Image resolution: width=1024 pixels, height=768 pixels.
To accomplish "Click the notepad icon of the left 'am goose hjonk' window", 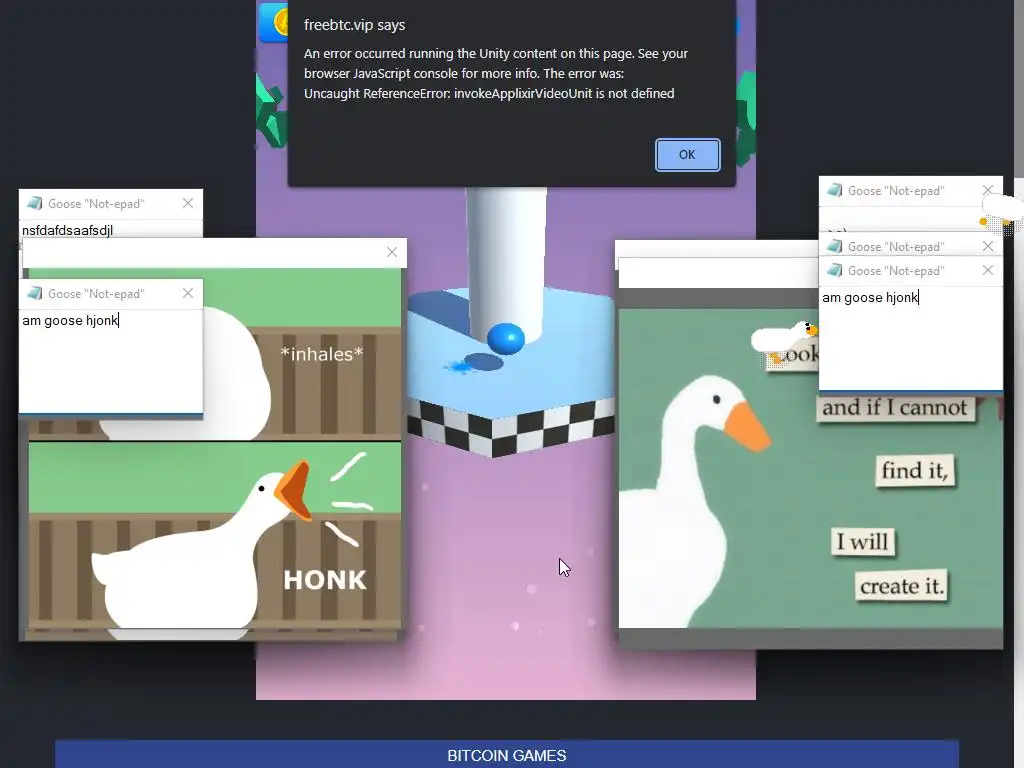I will point(35,293).
